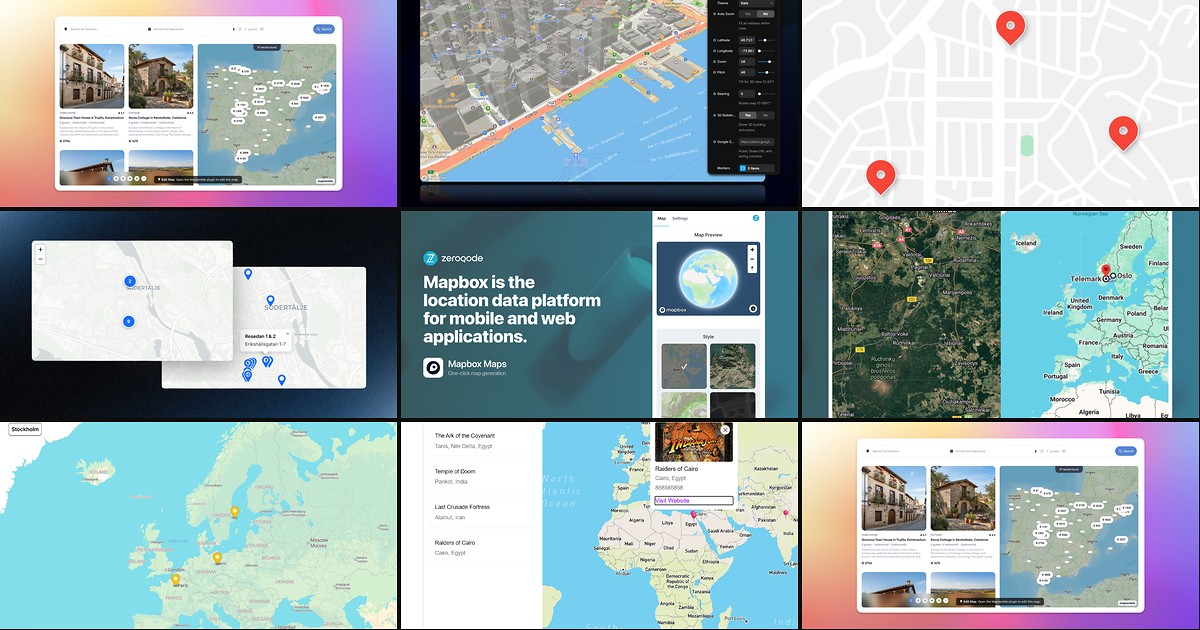Disable 3D Buildings with No
The image size is (1200, 630).
(765, 115)
